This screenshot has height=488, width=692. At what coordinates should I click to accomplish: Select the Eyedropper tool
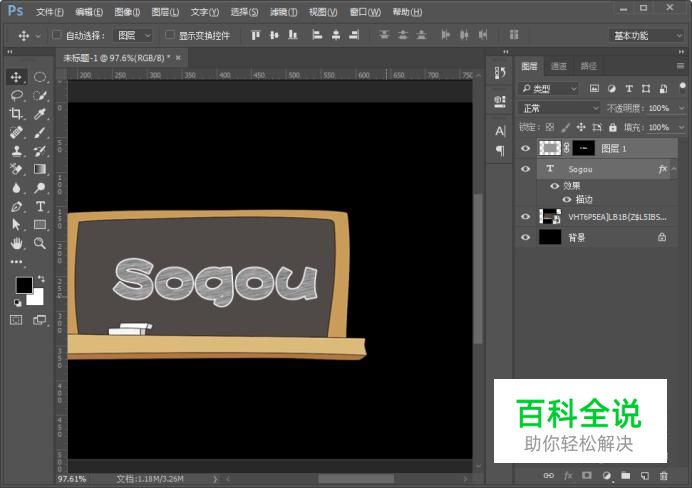tap(40, 114)
